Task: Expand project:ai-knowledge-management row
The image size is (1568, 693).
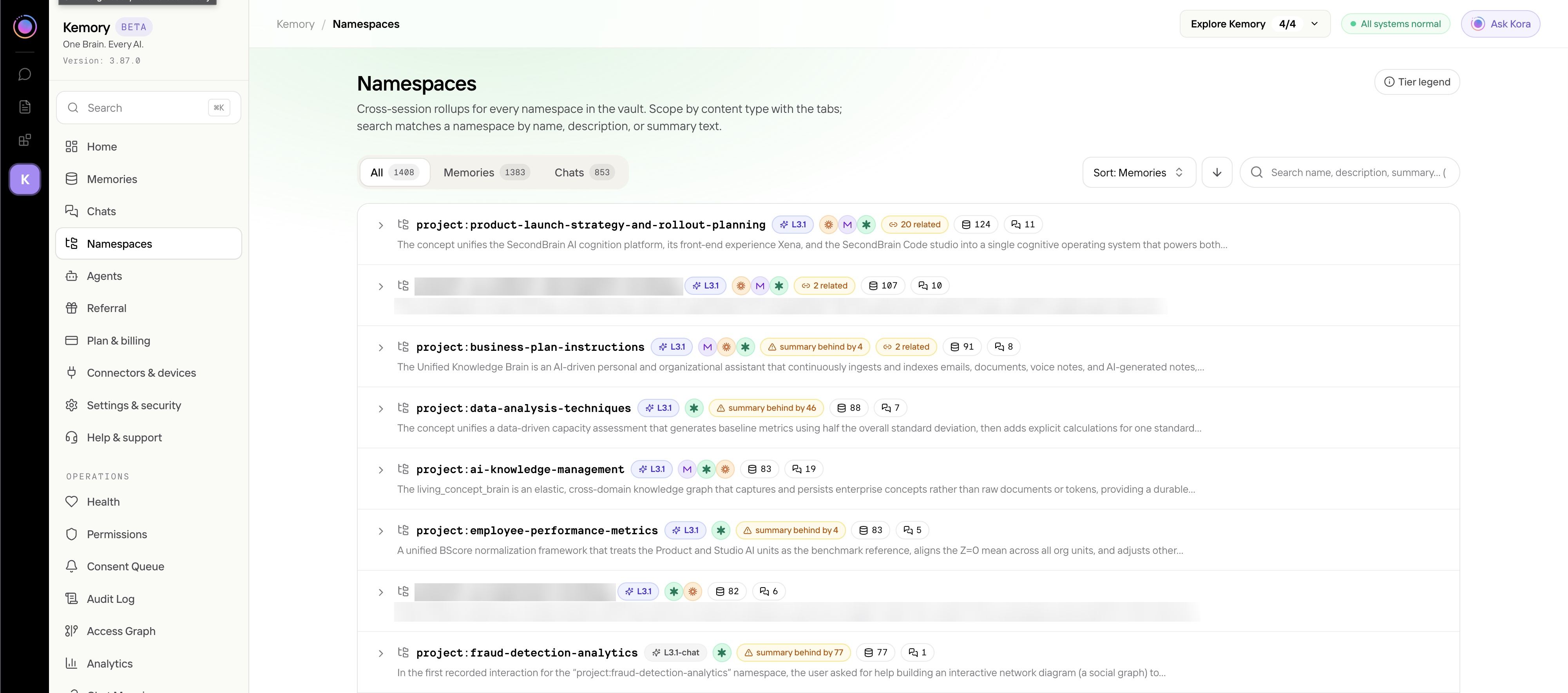Action: (x=380, y=470)
